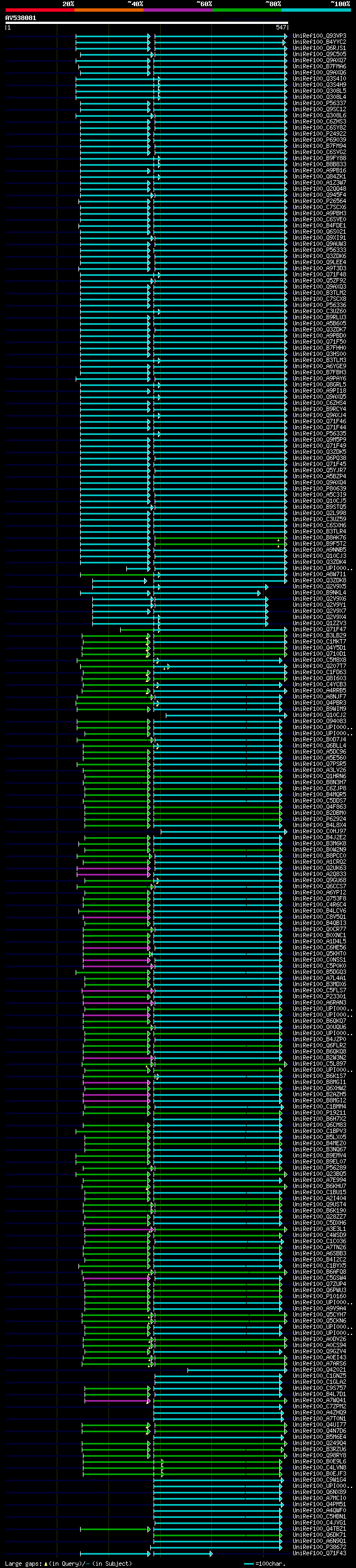
Task: Select the UniRef100_A9NNB5 label
Action: click(319, 550)
